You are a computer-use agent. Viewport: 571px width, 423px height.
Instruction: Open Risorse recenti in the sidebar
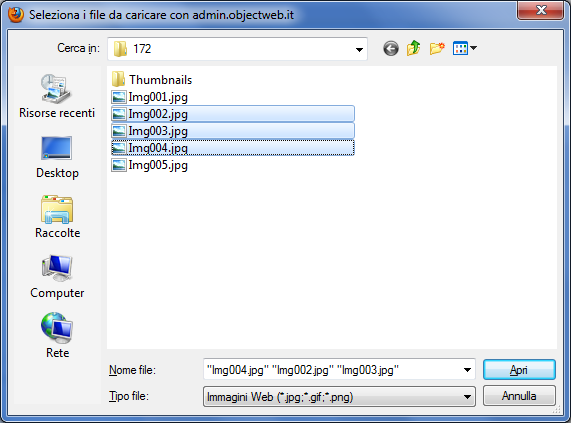tap(57, 96)
